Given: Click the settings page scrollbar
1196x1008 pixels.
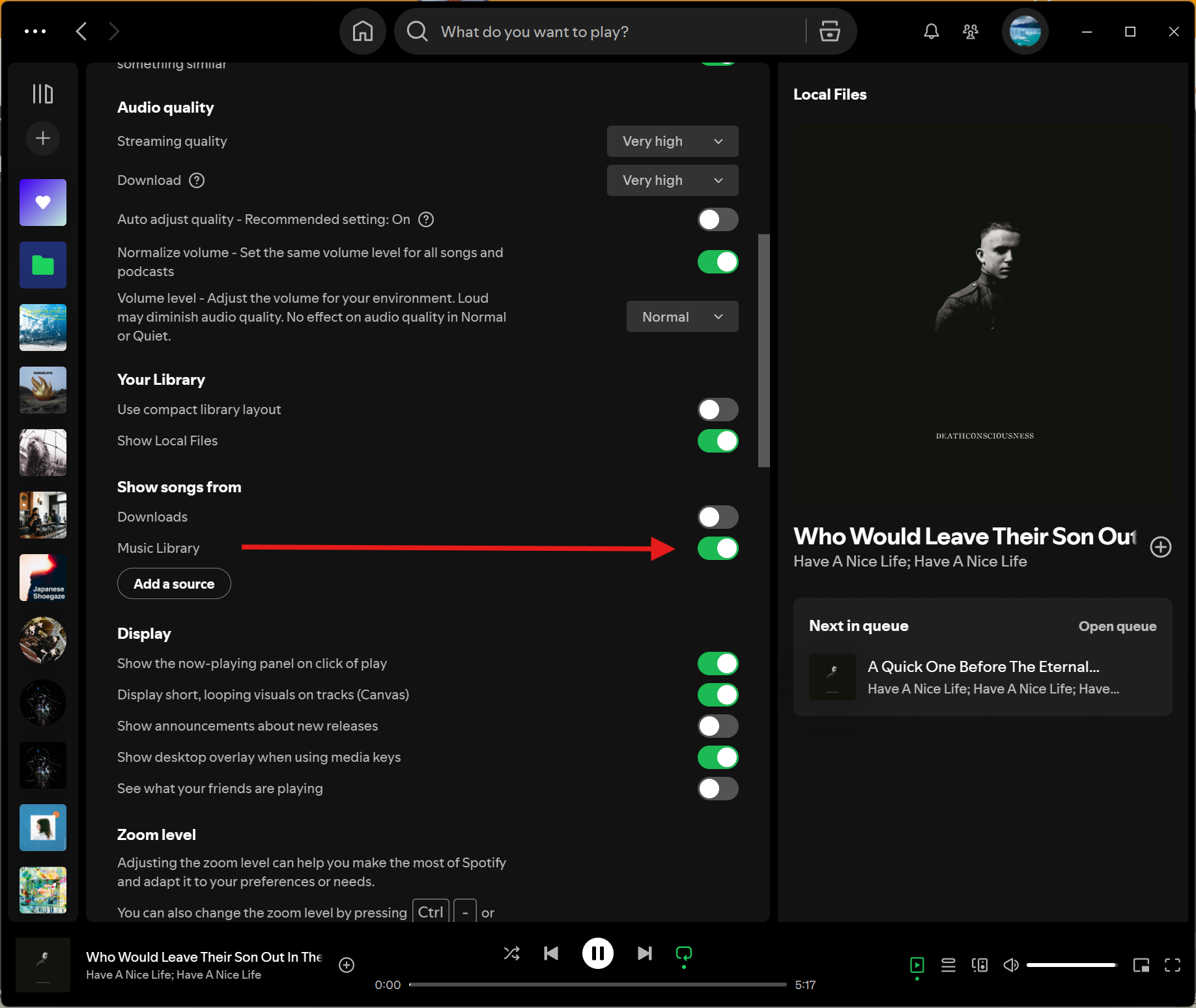Looking at the screenshot, I should tap(764, 351).
